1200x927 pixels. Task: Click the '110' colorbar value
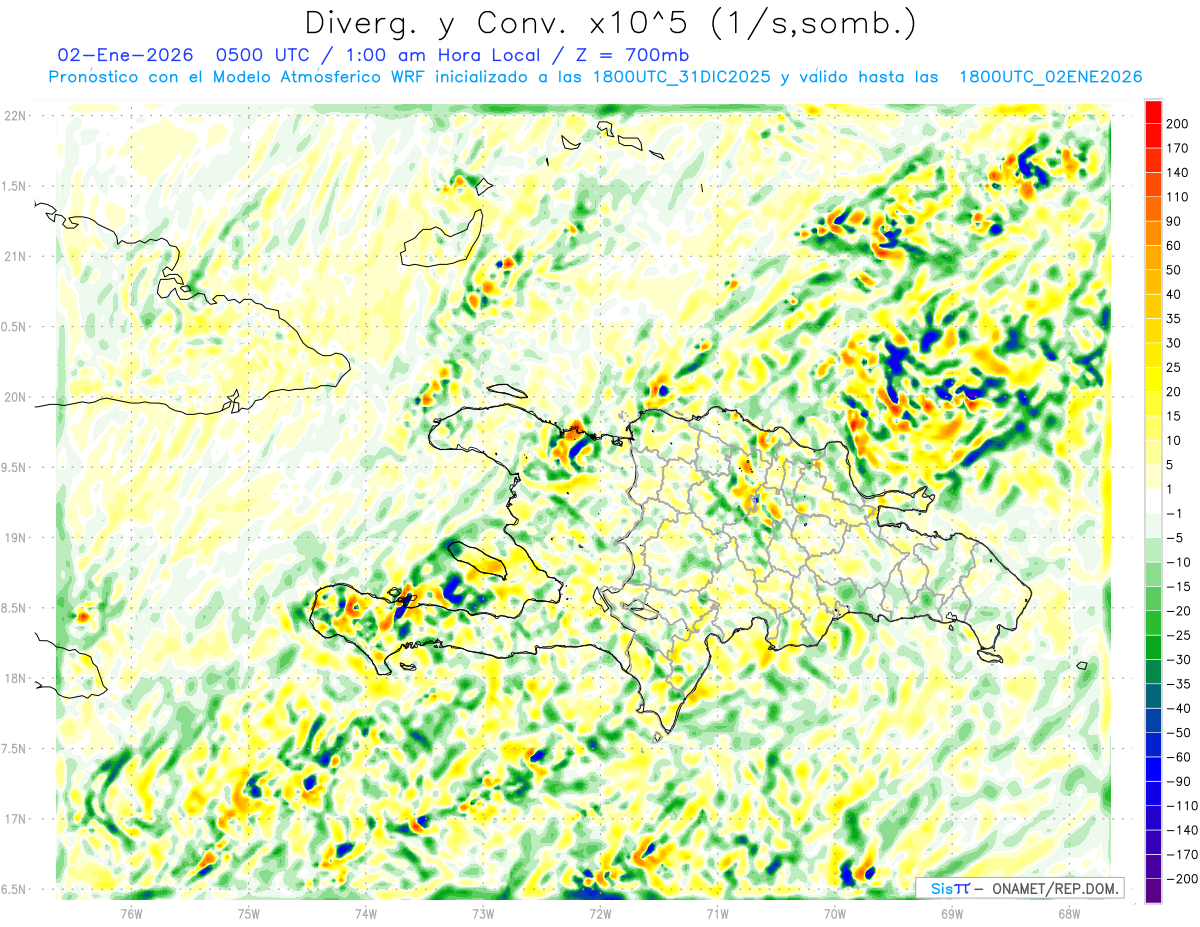(1178, 197)
